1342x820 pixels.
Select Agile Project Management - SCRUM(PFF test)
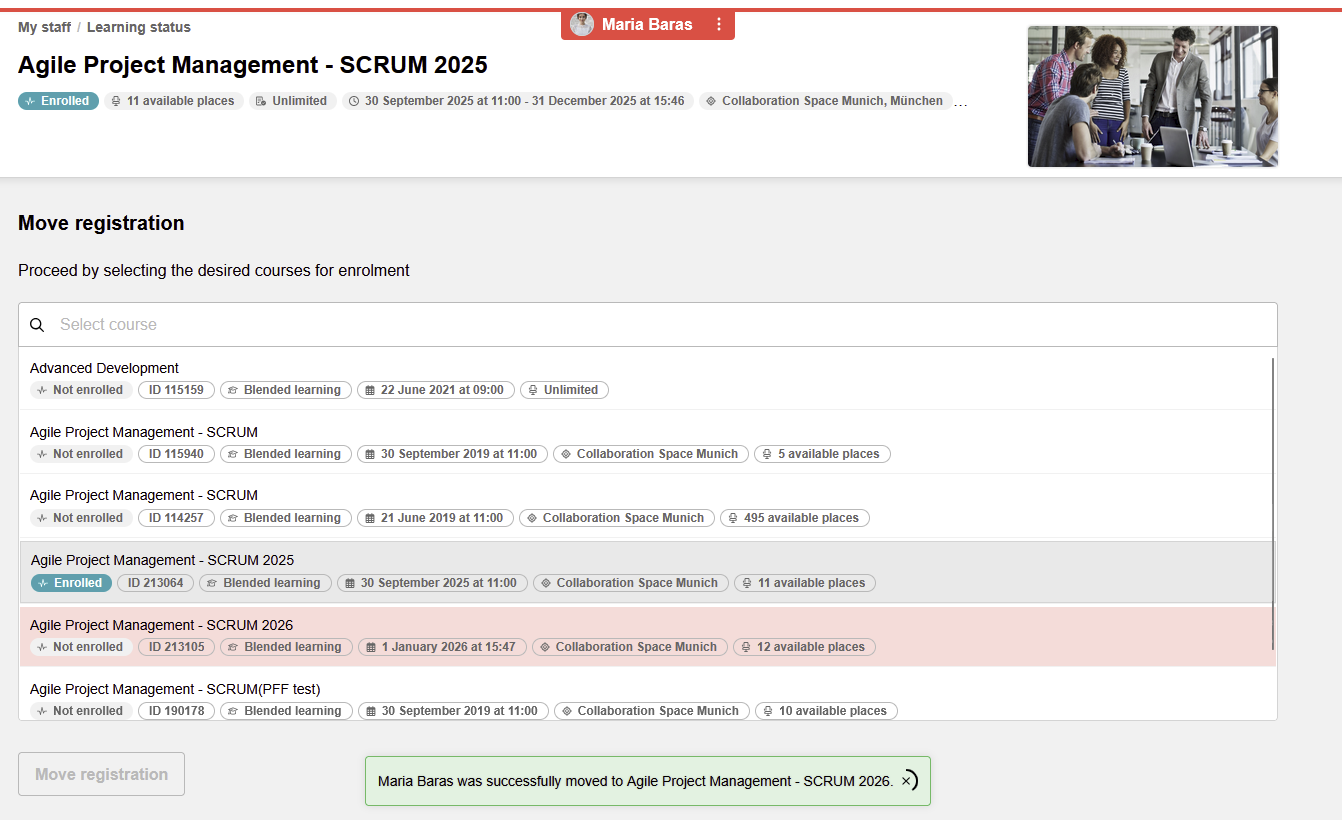pyautogui.click(x=175, y=689)
